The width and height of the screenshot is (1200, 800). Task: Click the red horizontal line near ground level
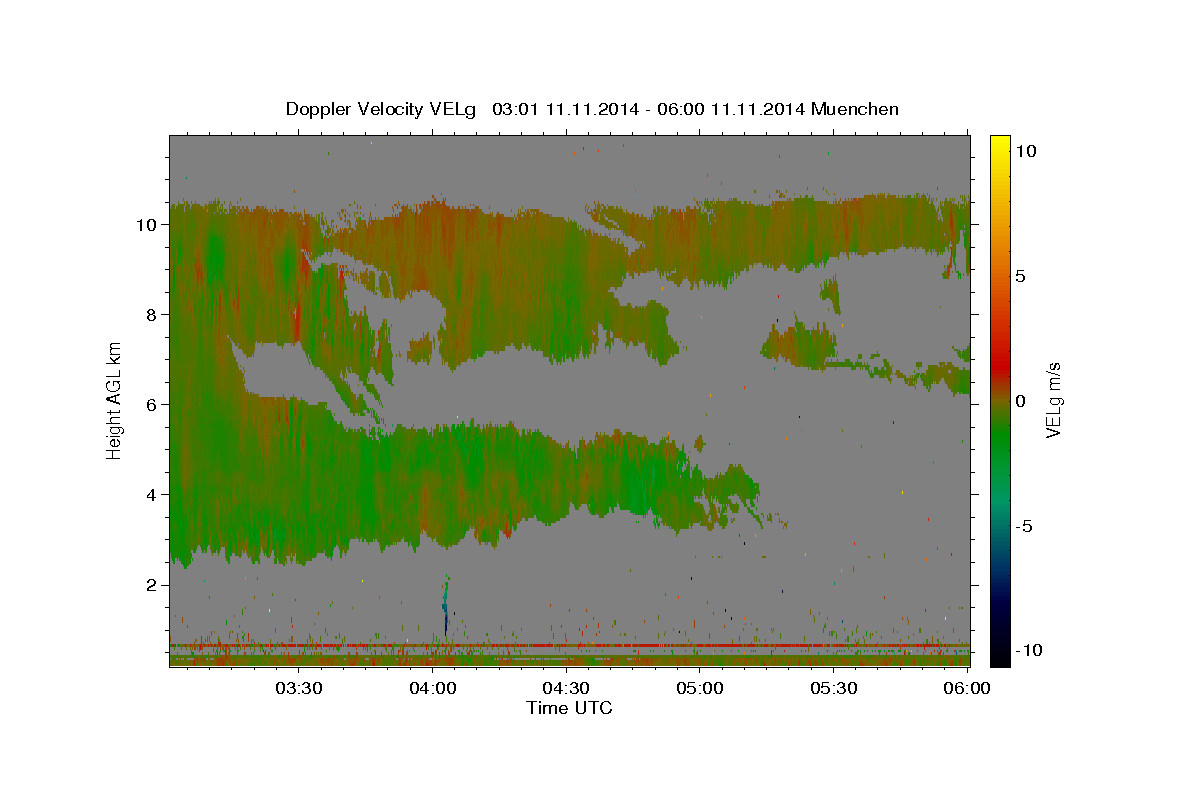coord(569,646)
